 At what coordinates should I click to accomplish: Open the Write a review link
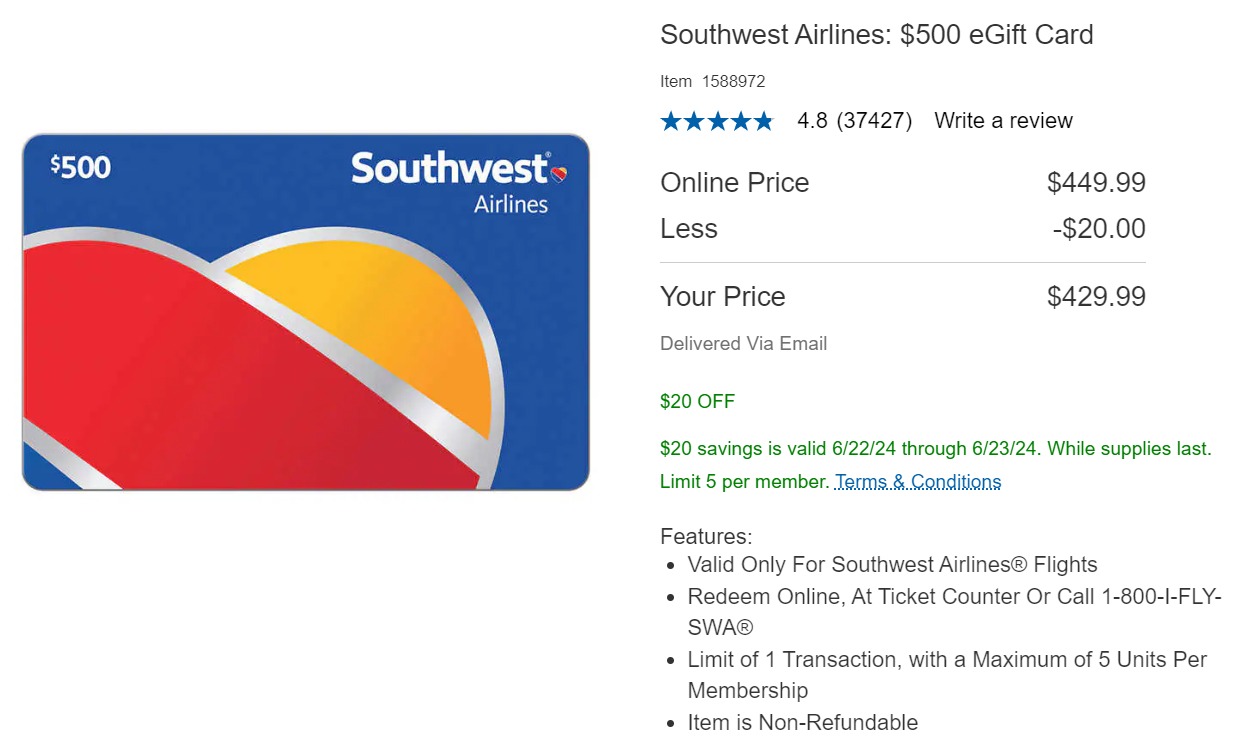pos(1003,121)
